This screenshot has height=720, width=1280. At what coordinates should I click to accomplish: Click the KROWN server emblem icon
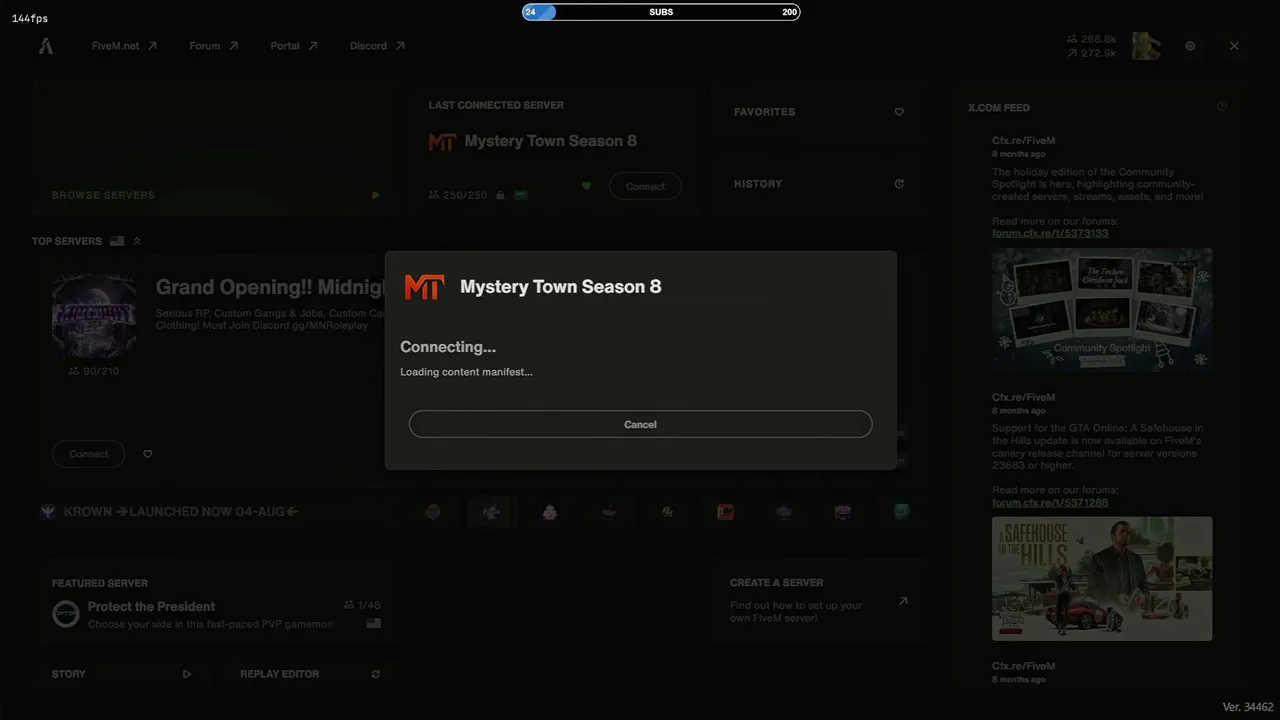[x=48, y=512]
